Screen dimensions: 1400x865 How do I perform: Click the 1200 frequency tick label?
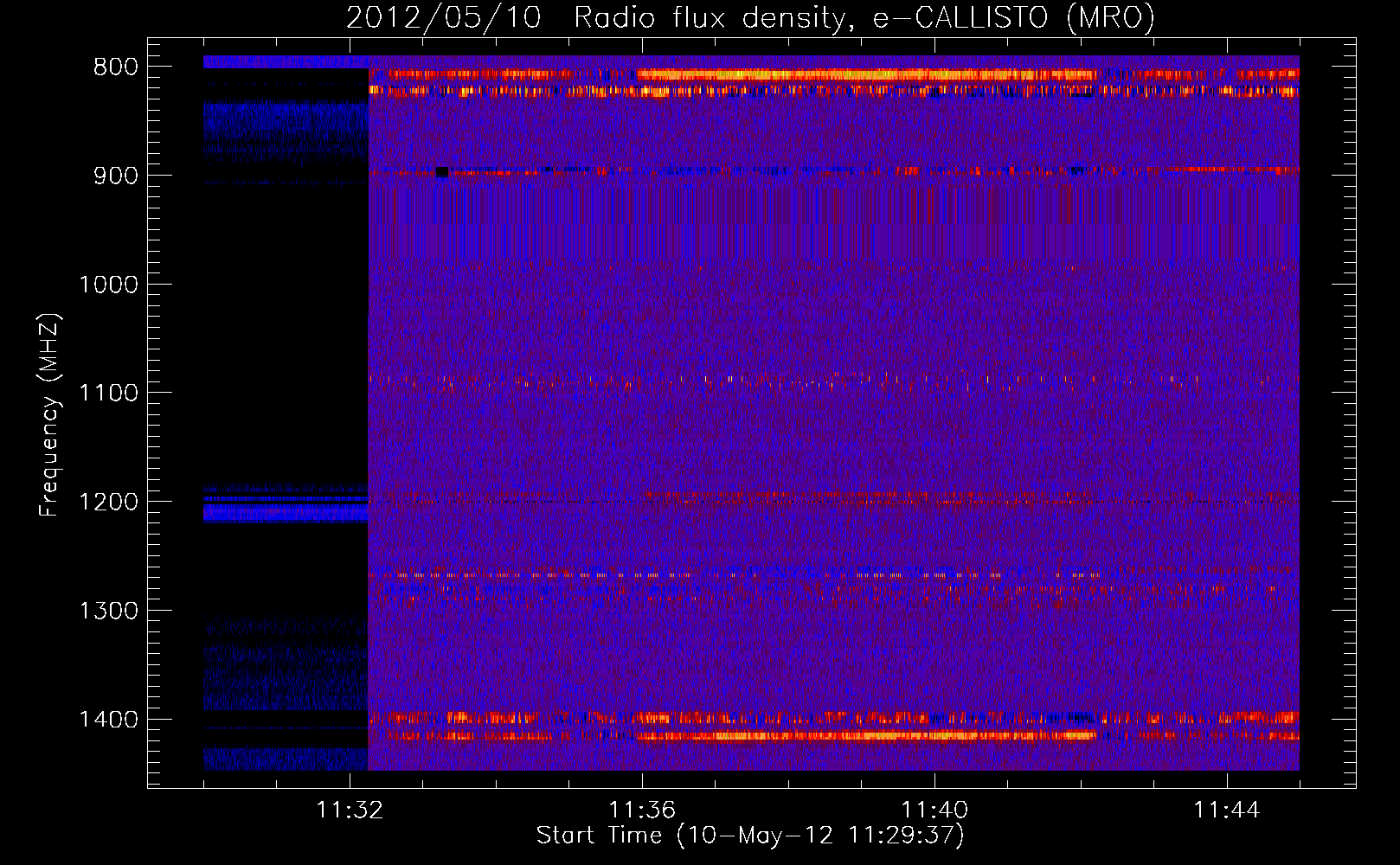[108, 503]
